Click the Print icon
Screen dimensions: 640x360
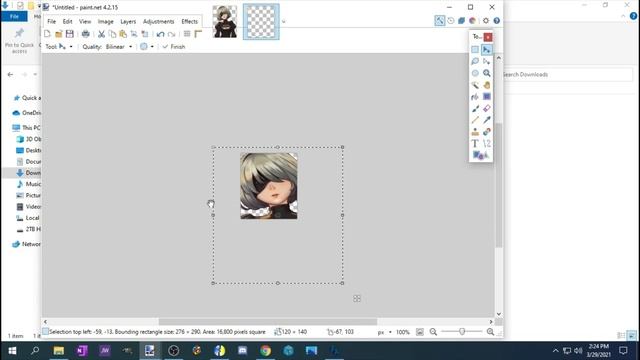click(86, 34)
